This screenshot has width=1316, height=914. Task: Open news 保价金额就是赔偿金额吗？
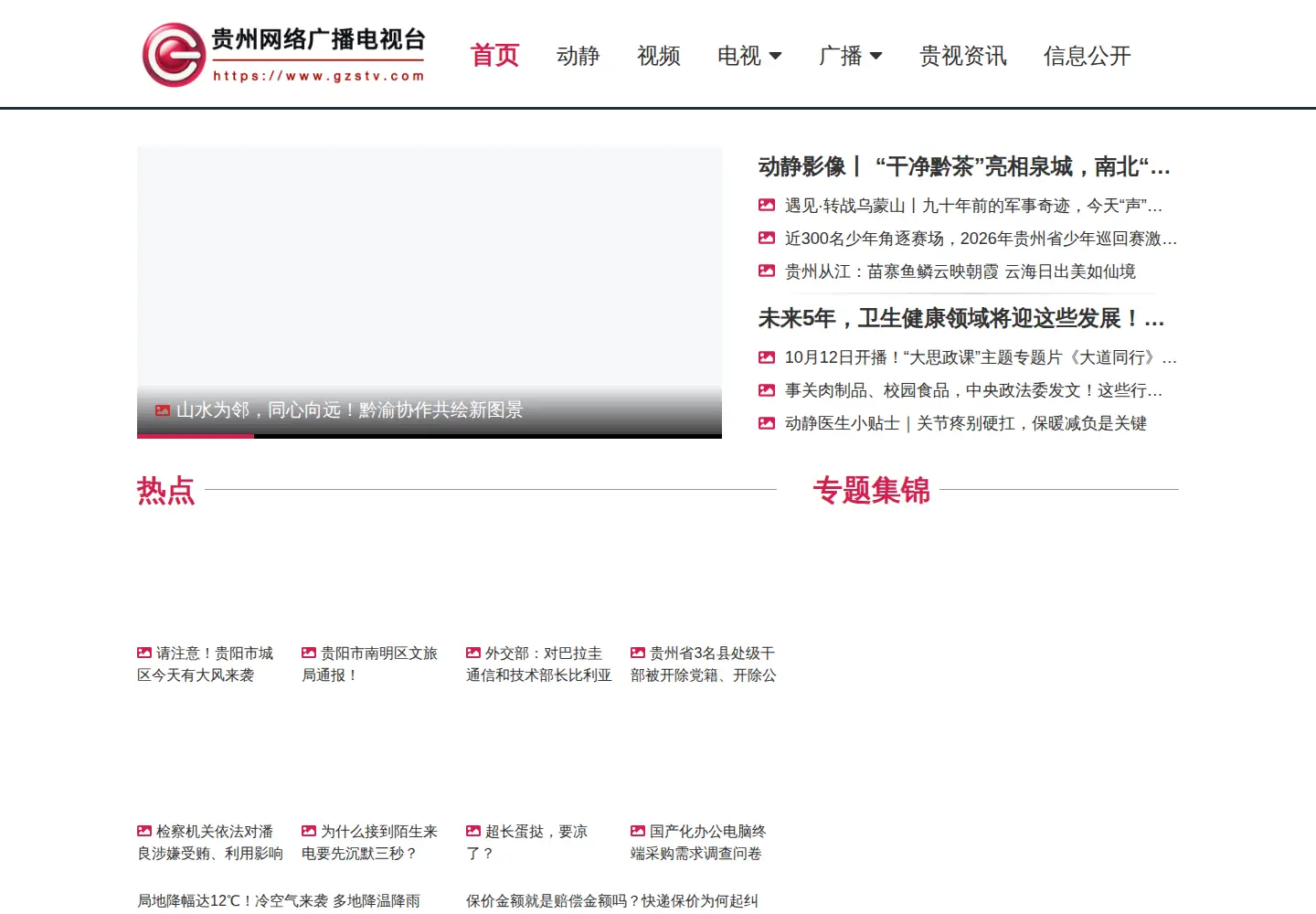coord(612,901)
